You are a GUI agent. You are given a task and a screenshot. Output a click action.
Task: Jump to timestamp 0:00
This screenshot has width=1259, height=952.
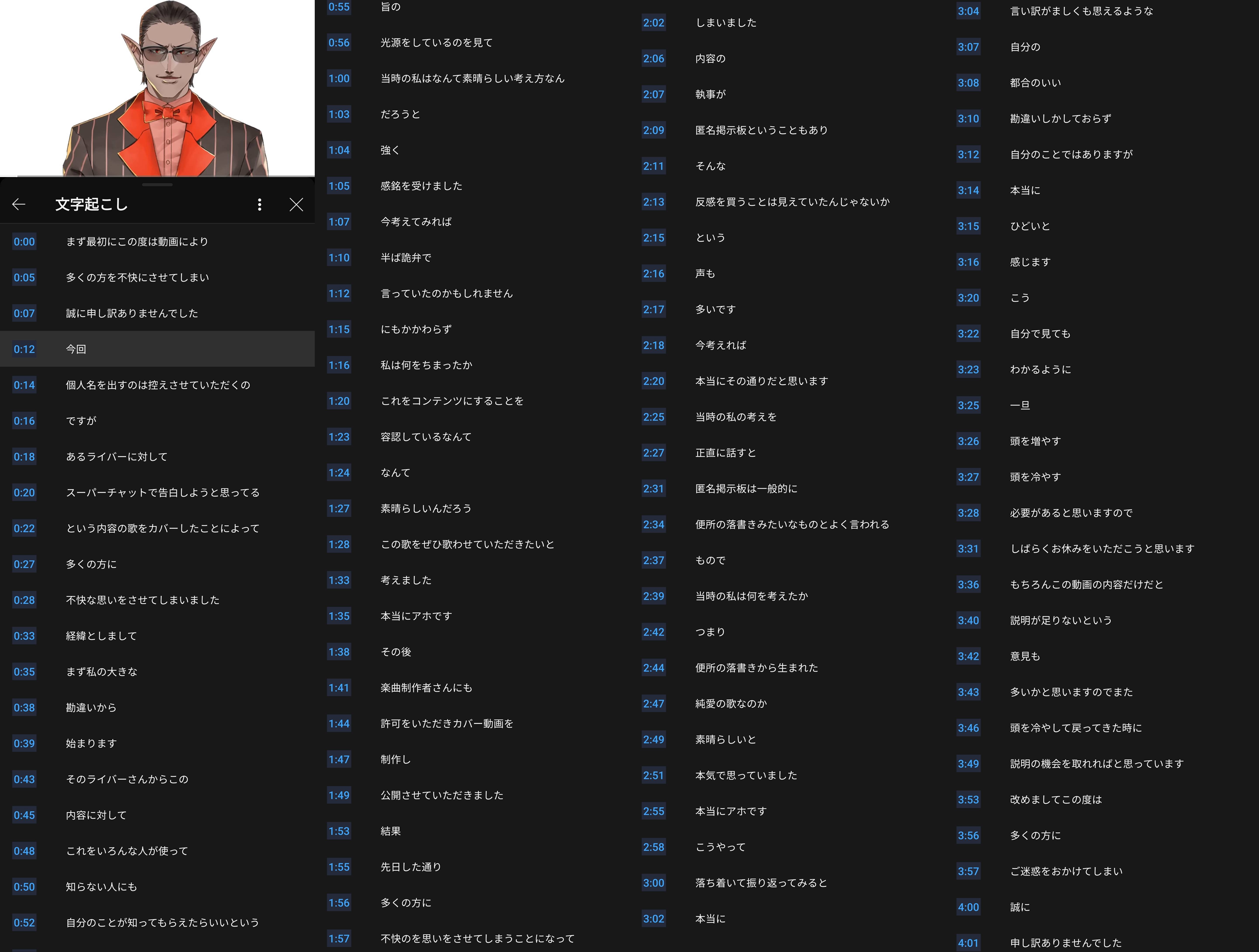[x=24, y=242]
